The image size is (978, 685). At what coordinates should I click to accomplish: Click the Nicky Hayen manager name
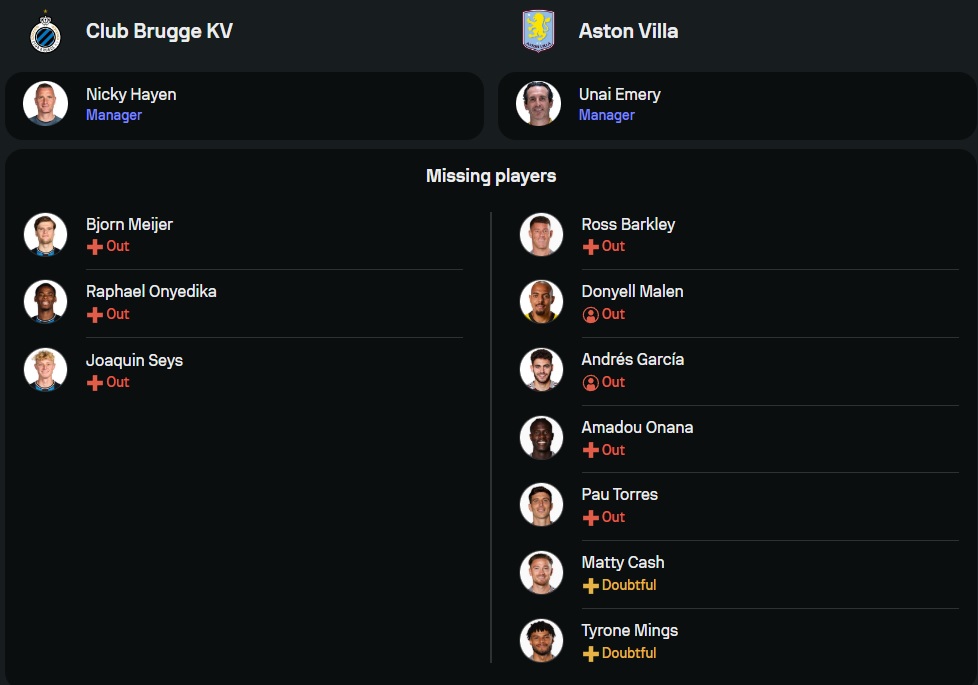[131, 95]
